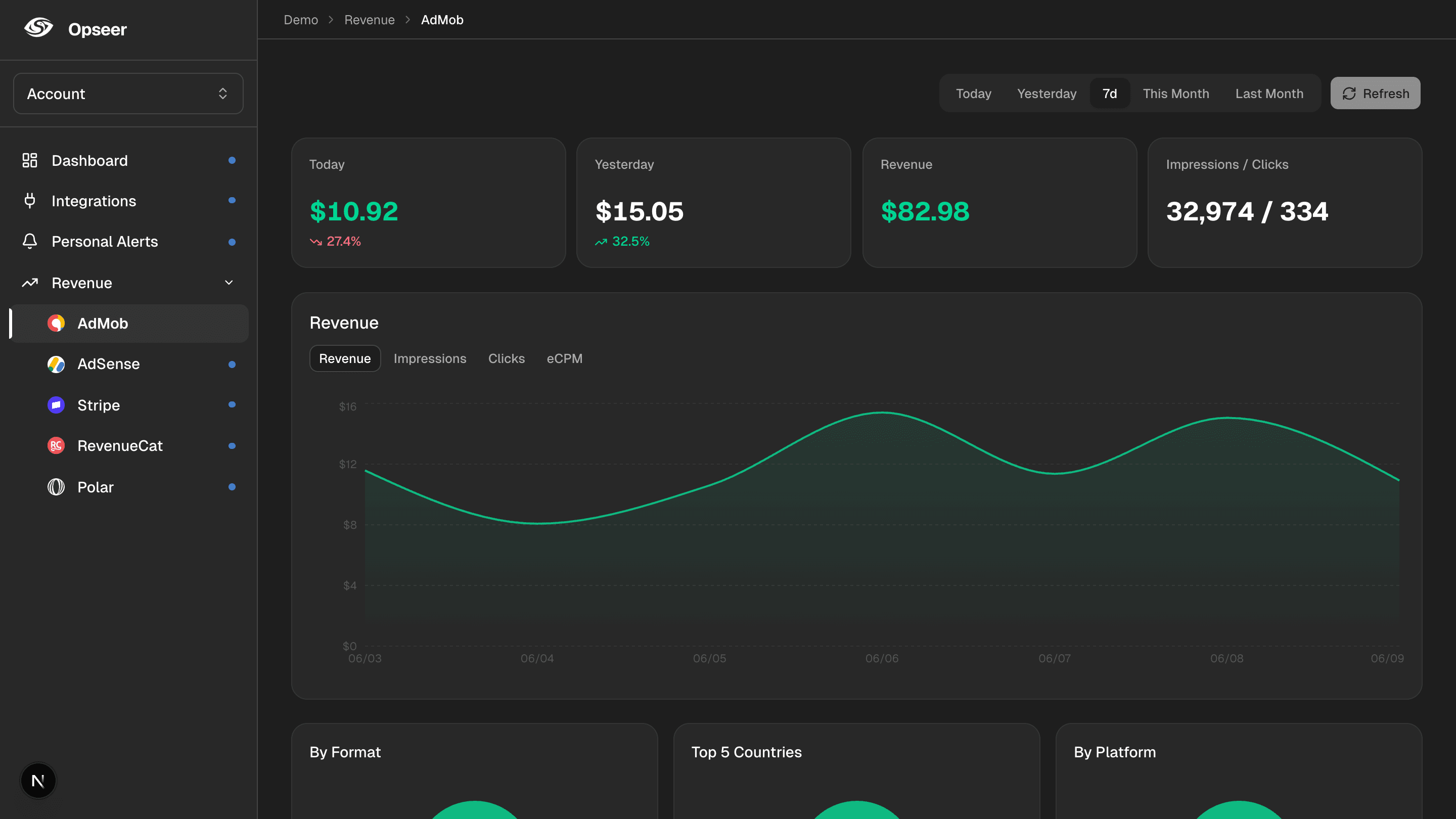Open Dashboard from the sidebar
Viewport: 1456px width, 819px height.
(129, 161)
